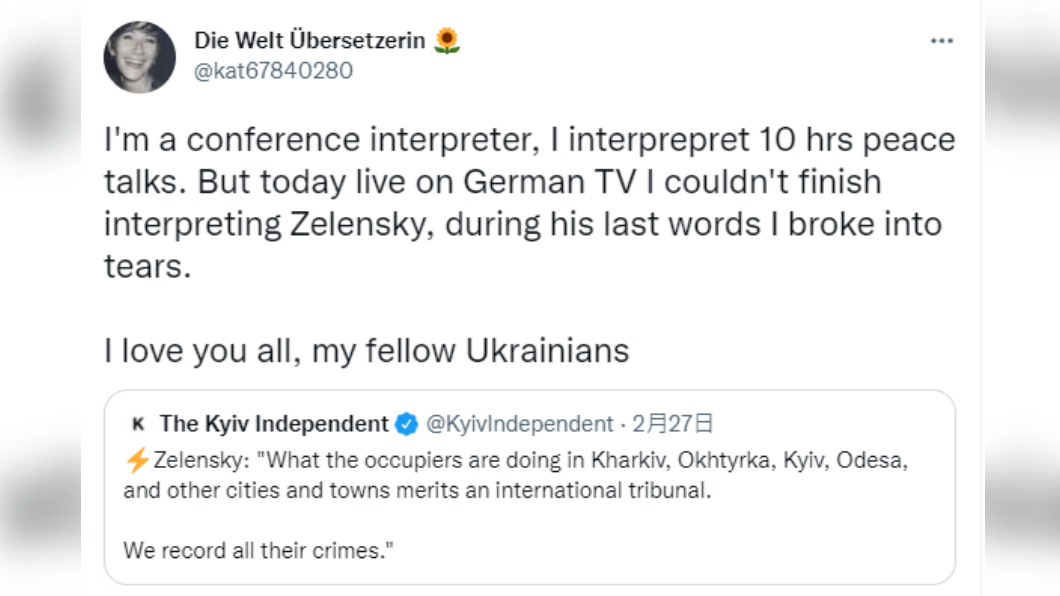The width and height of the screenshot is (1060, 596).
Task: Click the lightning bolt emoji in quote
Action: tap(138, 460)
